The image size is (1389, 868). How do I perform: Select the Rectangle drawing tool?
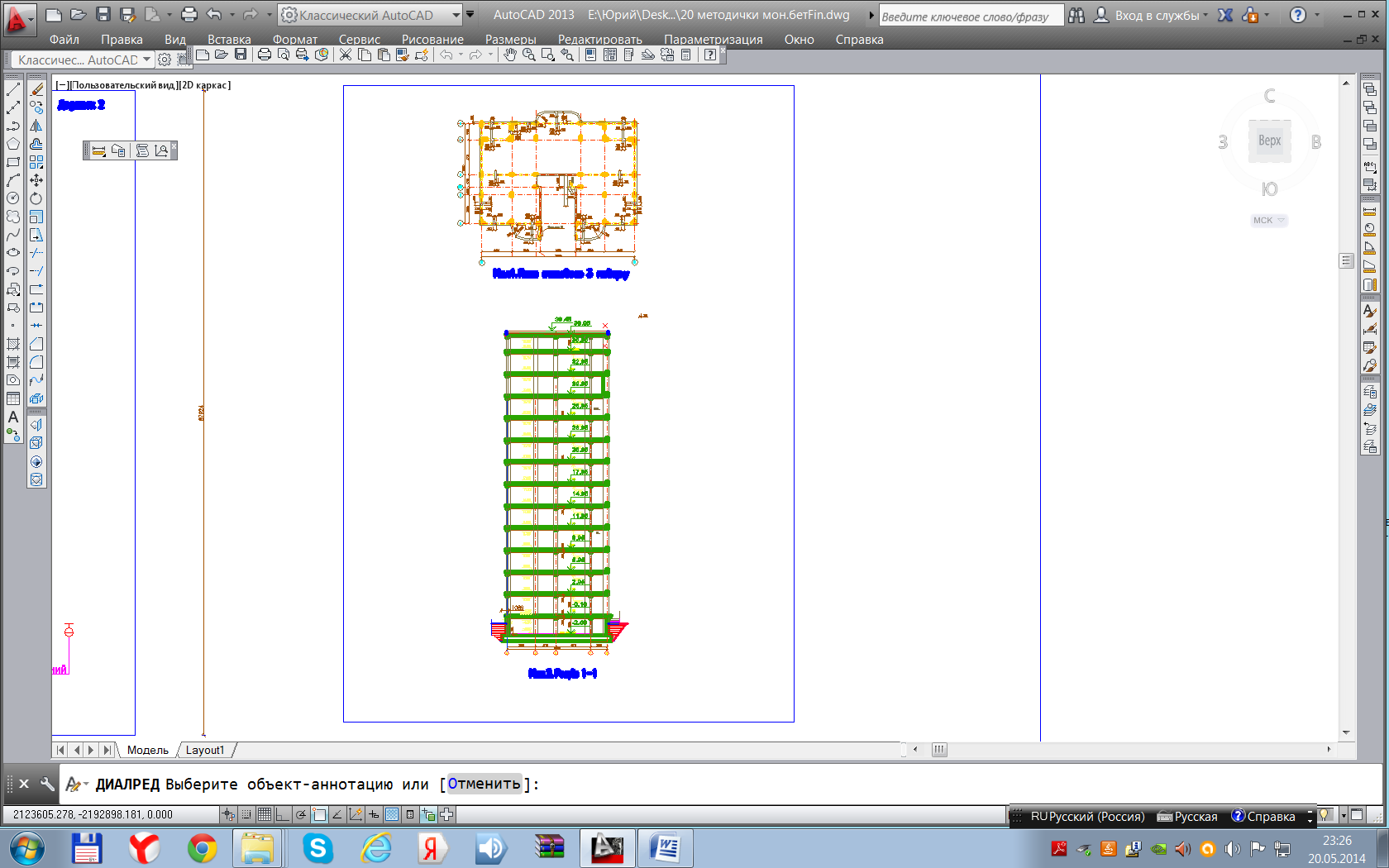13,162
